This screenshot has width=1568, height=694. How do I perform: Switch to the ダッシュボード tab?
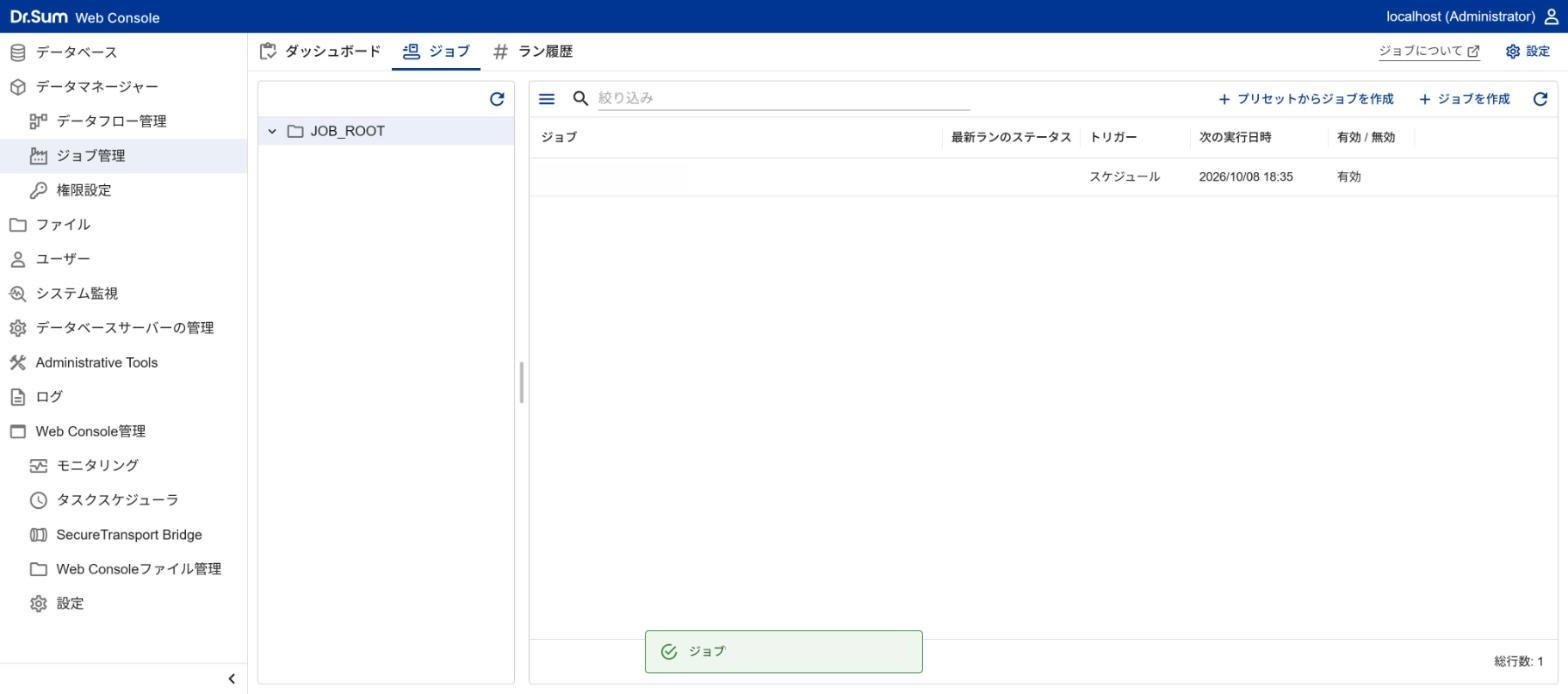320,52
